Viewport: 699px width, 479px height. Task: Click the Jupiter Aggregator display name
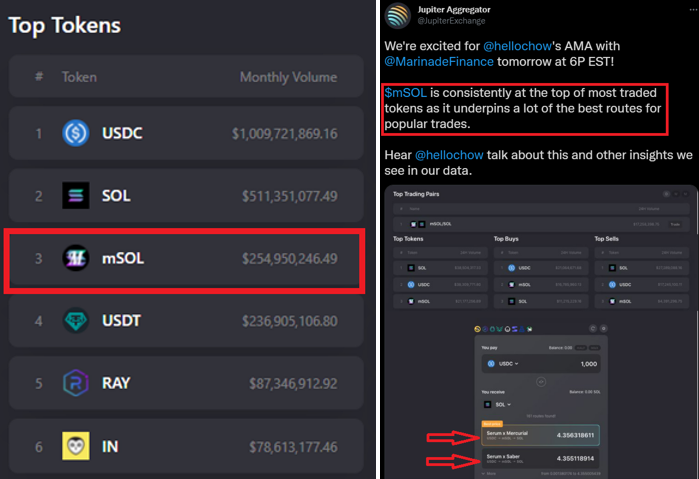click(454, 9)
